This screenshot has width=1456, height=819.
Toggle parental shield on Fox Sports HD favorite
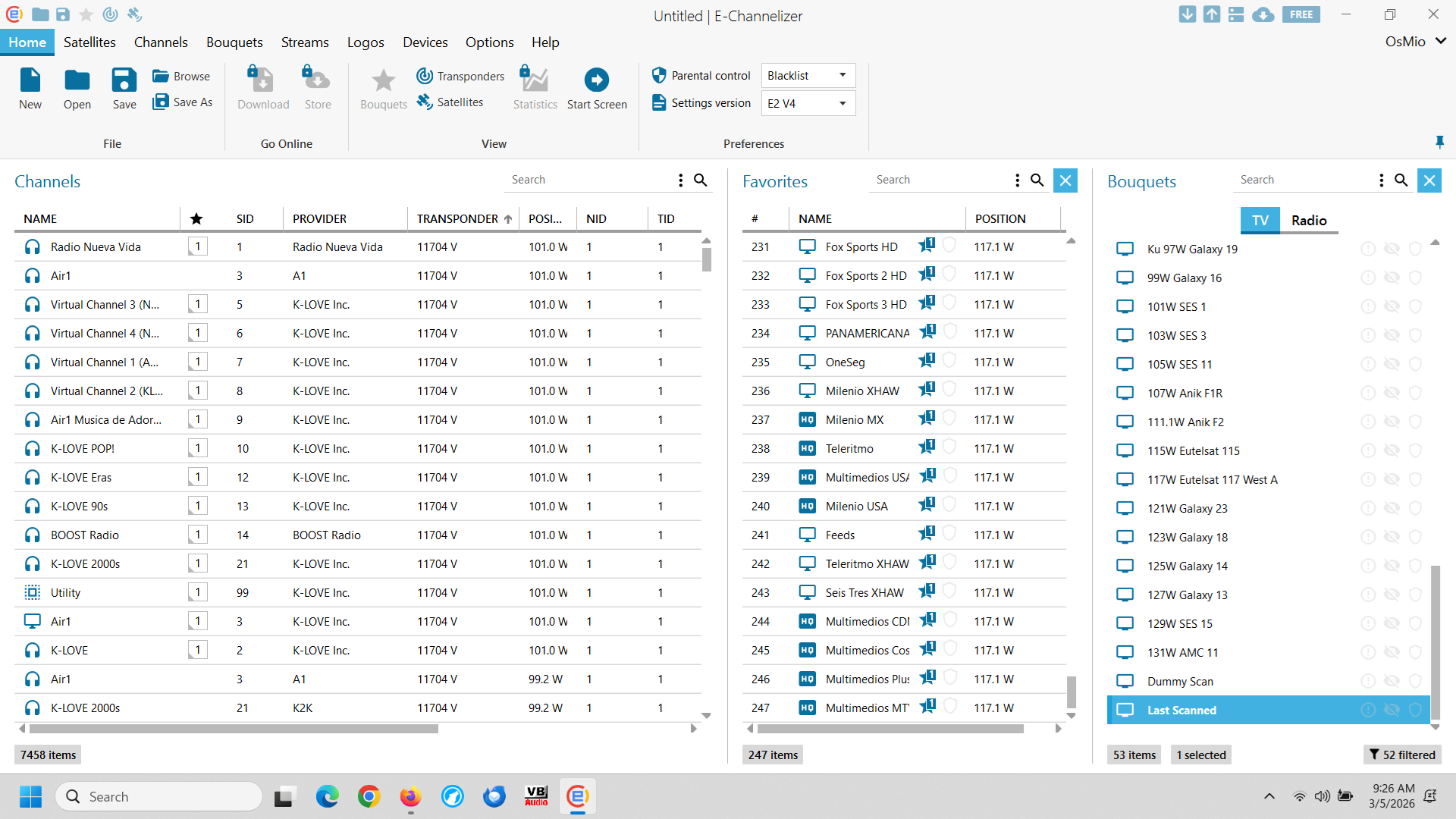pyautogui.click(x=949, y=245)
